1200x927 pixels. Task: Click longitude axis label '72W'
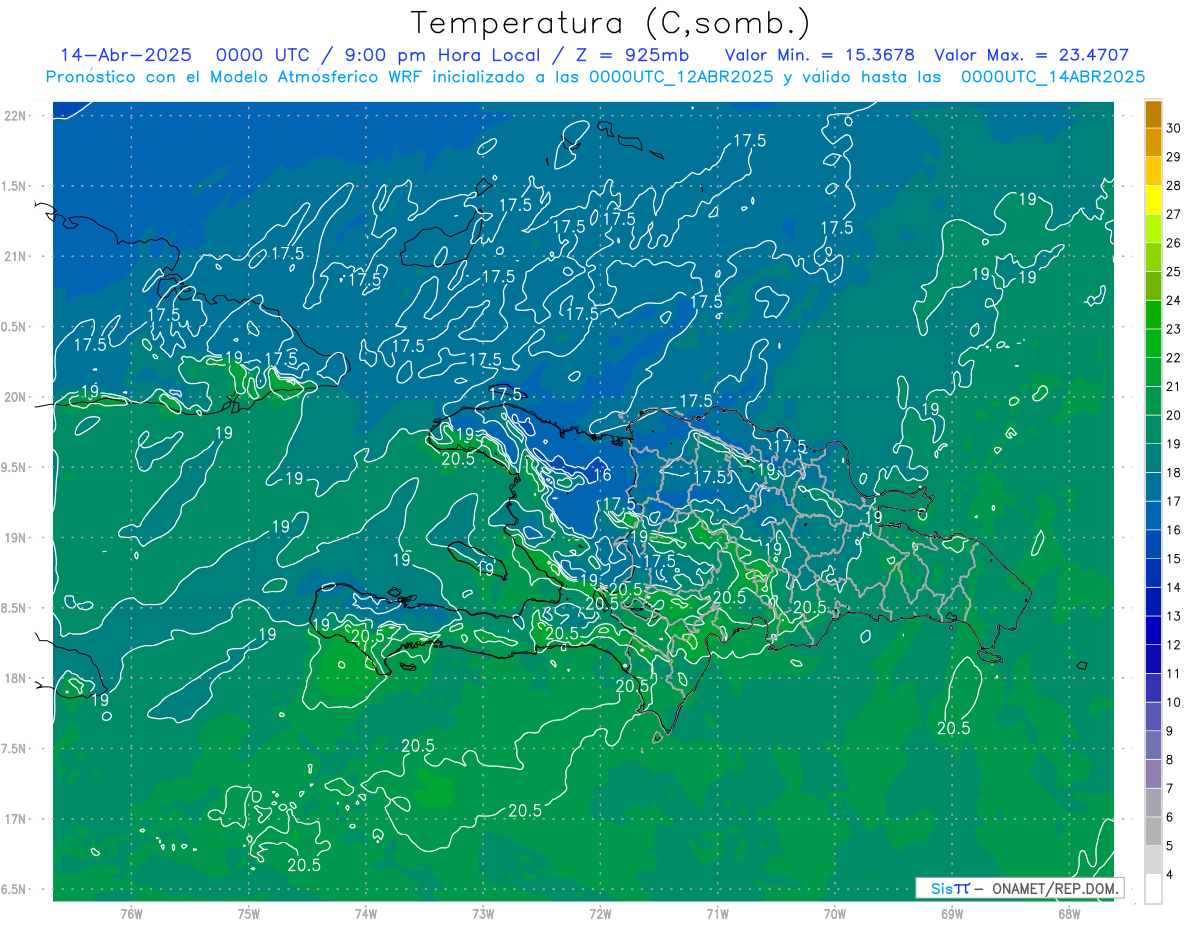point(600,914)
